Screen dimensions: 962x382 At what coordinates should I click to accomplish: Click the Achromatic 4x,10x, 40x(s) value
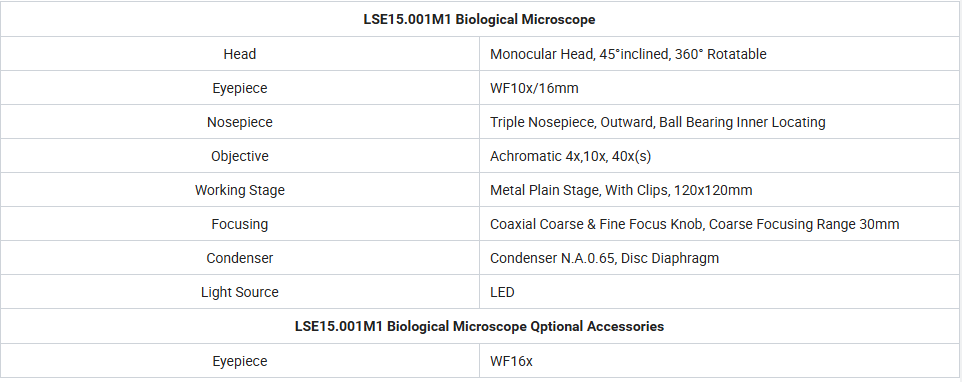pos(571,156)
